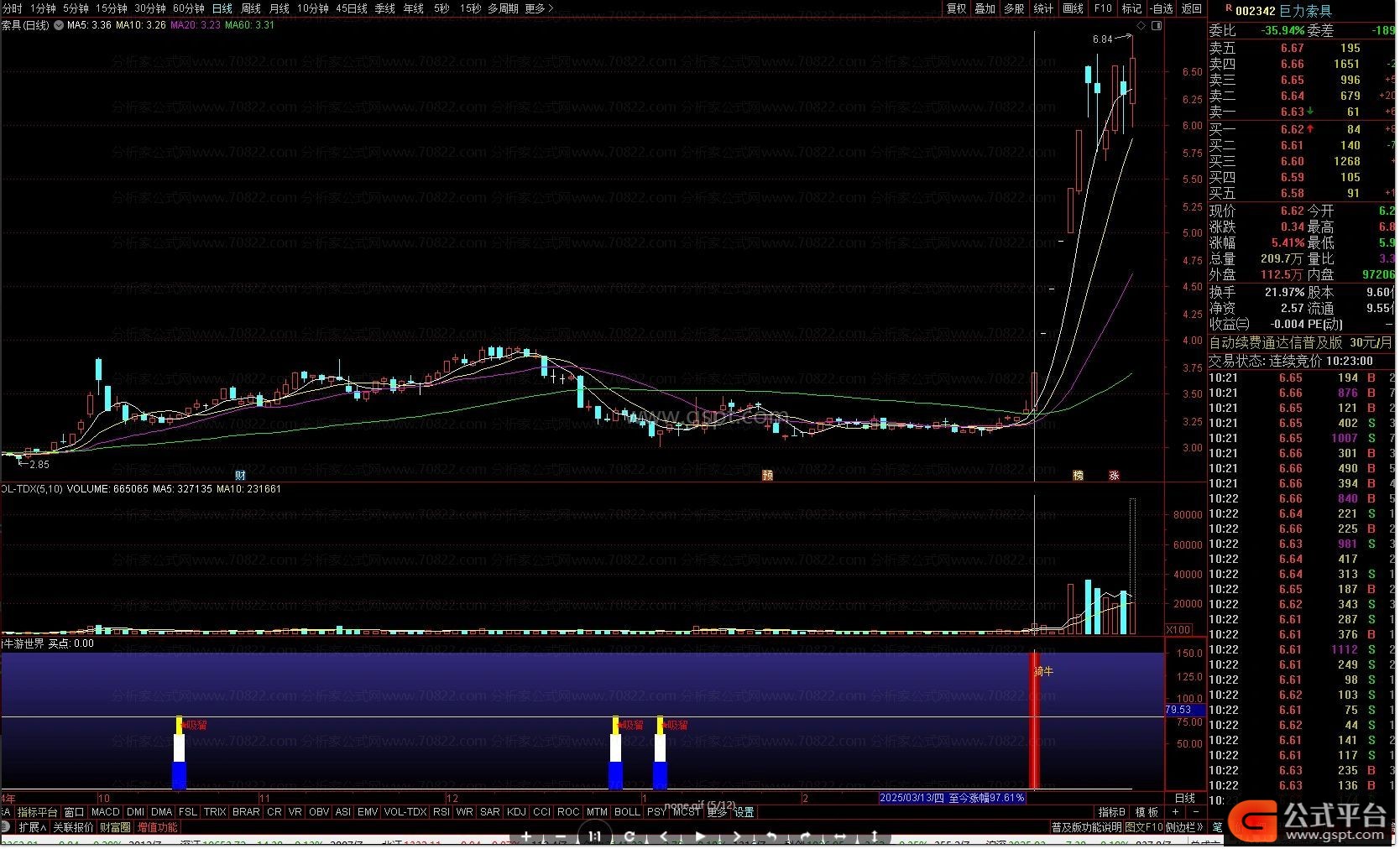The image size is (1400, 849).
Task: Click the round dropdown icon beside 索具(日线)
Action: point(59,25)
